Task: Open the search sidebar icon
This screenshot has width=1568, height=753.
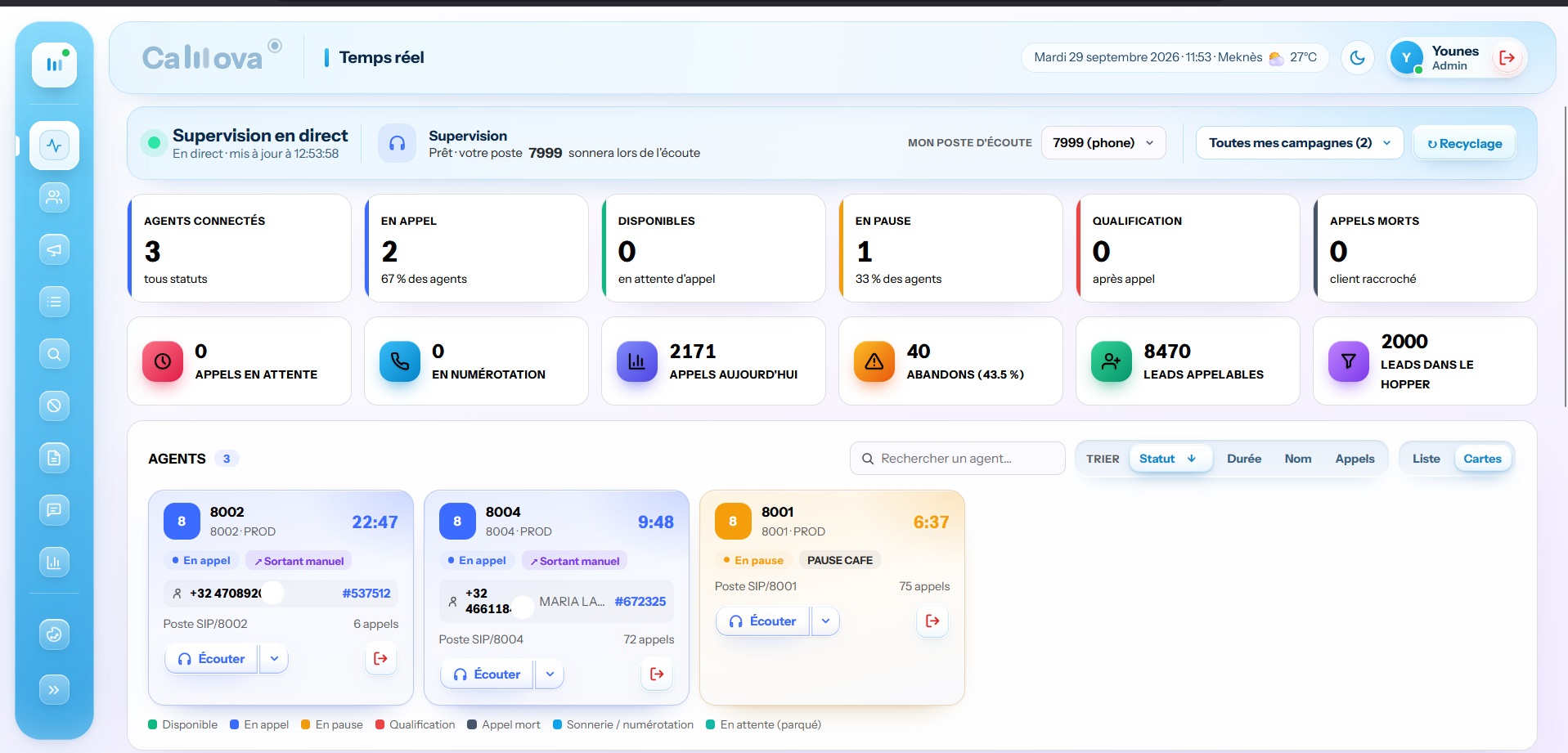Action: 54,354
